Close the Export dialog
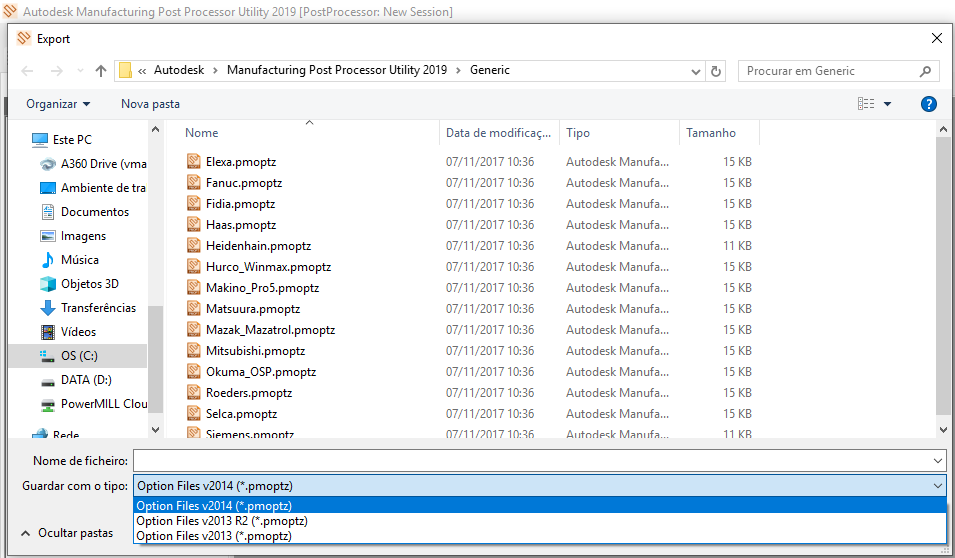The width and height of the screenshot is (955, 558). click(x=937, y=38)
